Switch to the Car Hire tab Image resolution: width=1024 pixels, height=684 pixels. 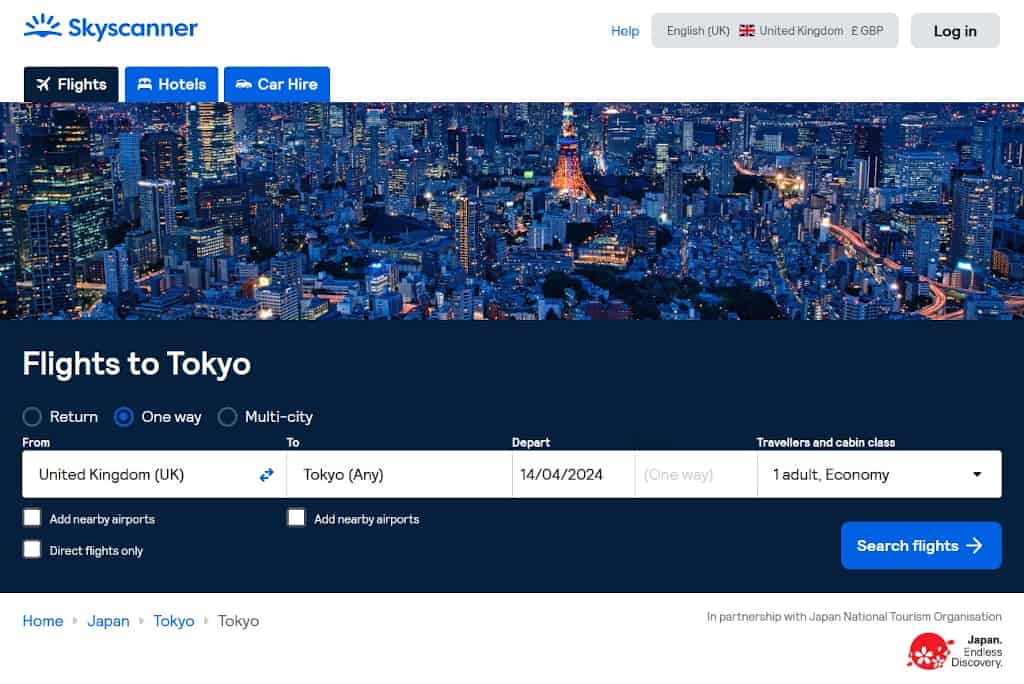click(277, 84)
